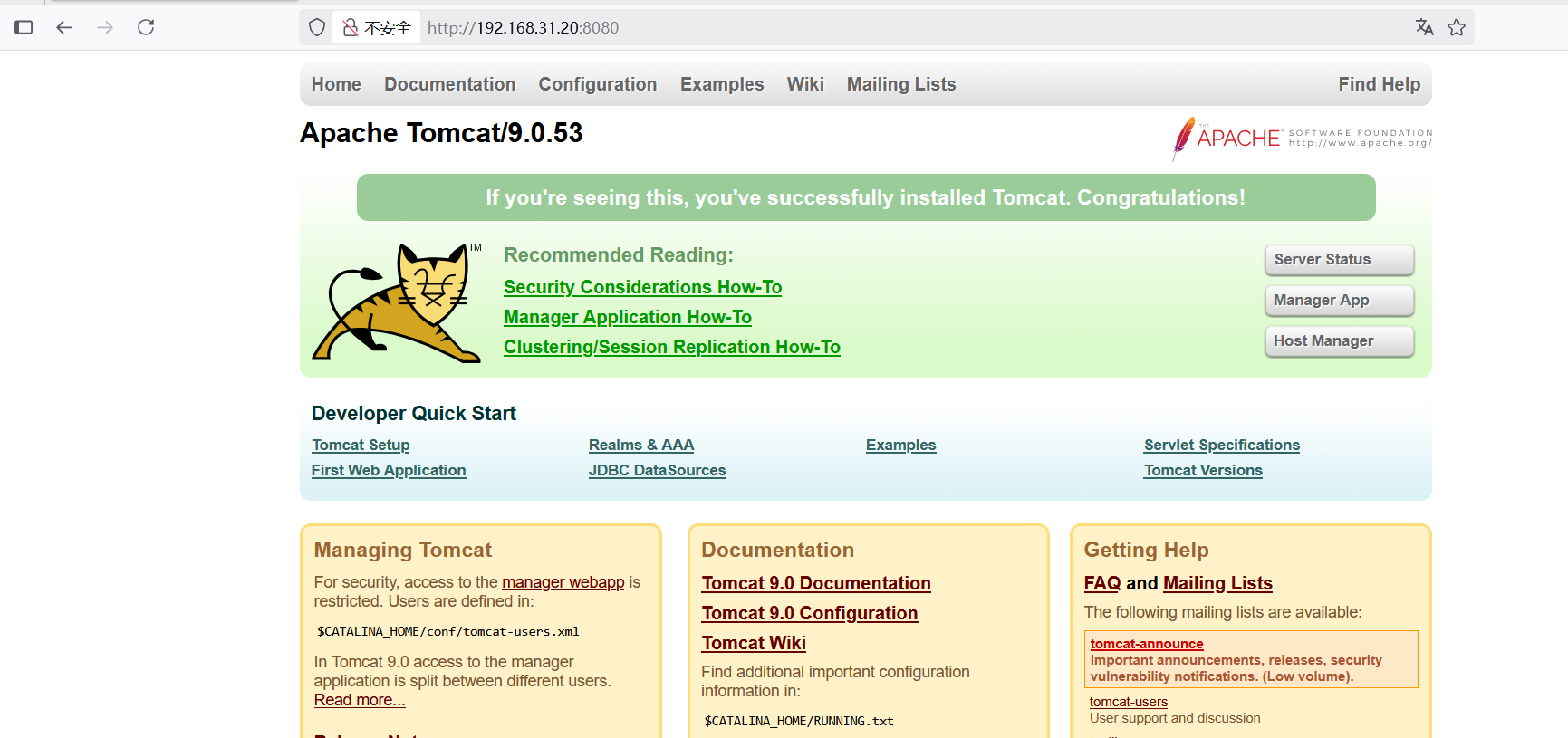The image size is (1568, 738).
Task: Click the Developer Quick Start heading
Action: tap(414, 414)
